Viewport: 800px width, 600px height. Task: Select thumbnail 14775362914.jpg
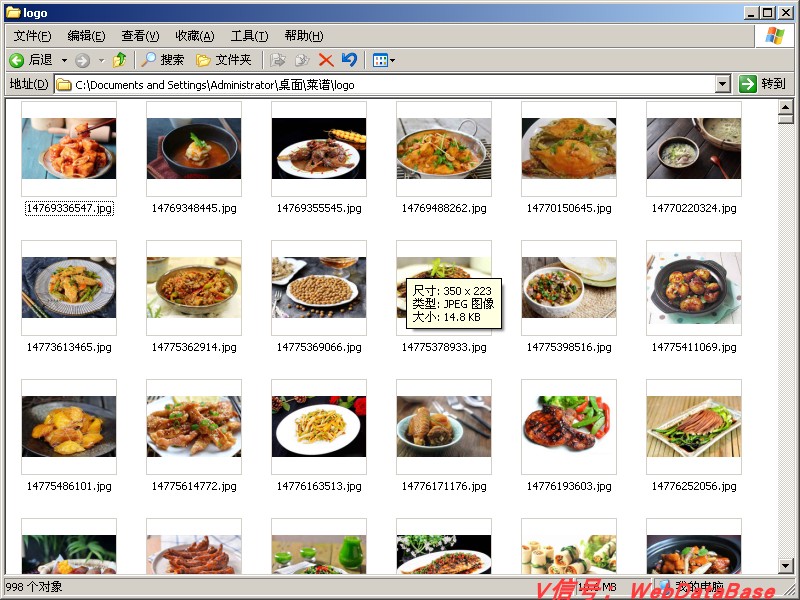[194, 288]
